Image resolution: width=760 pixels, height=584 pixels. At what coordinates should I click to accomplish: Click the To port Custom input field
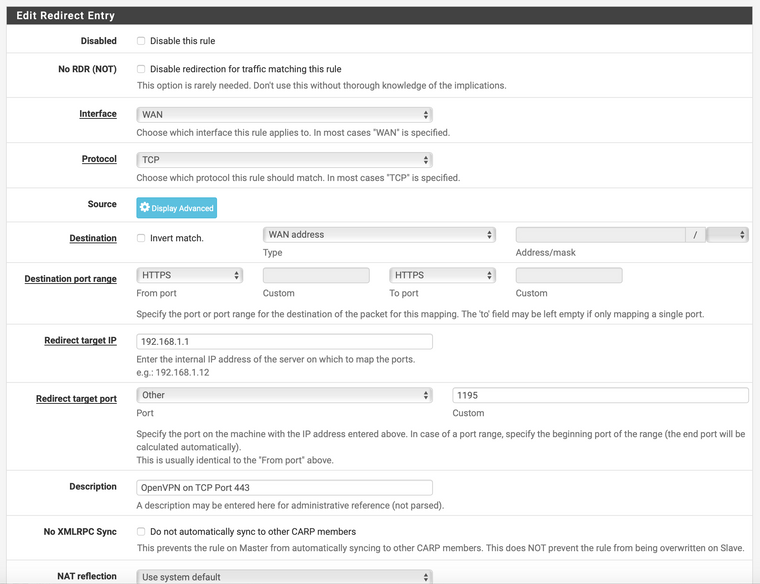pyautogui.click(x=569, y=275)
